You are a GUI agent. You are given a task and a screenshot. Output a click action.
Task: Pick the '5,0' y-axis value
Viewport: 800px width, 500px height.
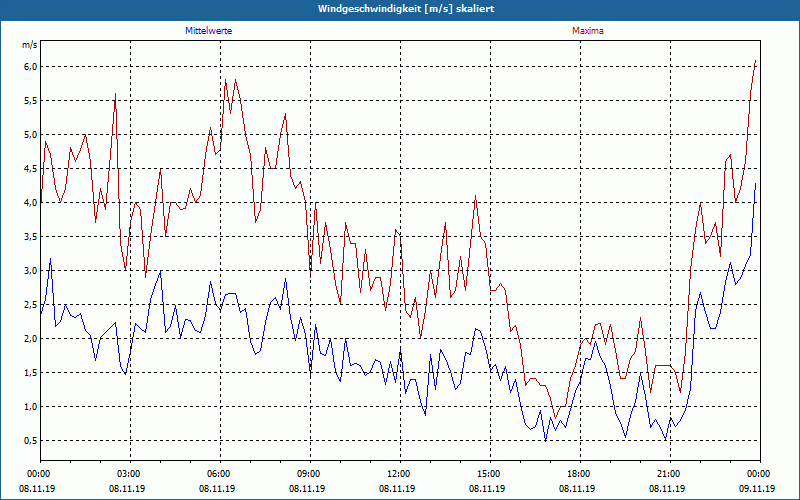point(30,135)
